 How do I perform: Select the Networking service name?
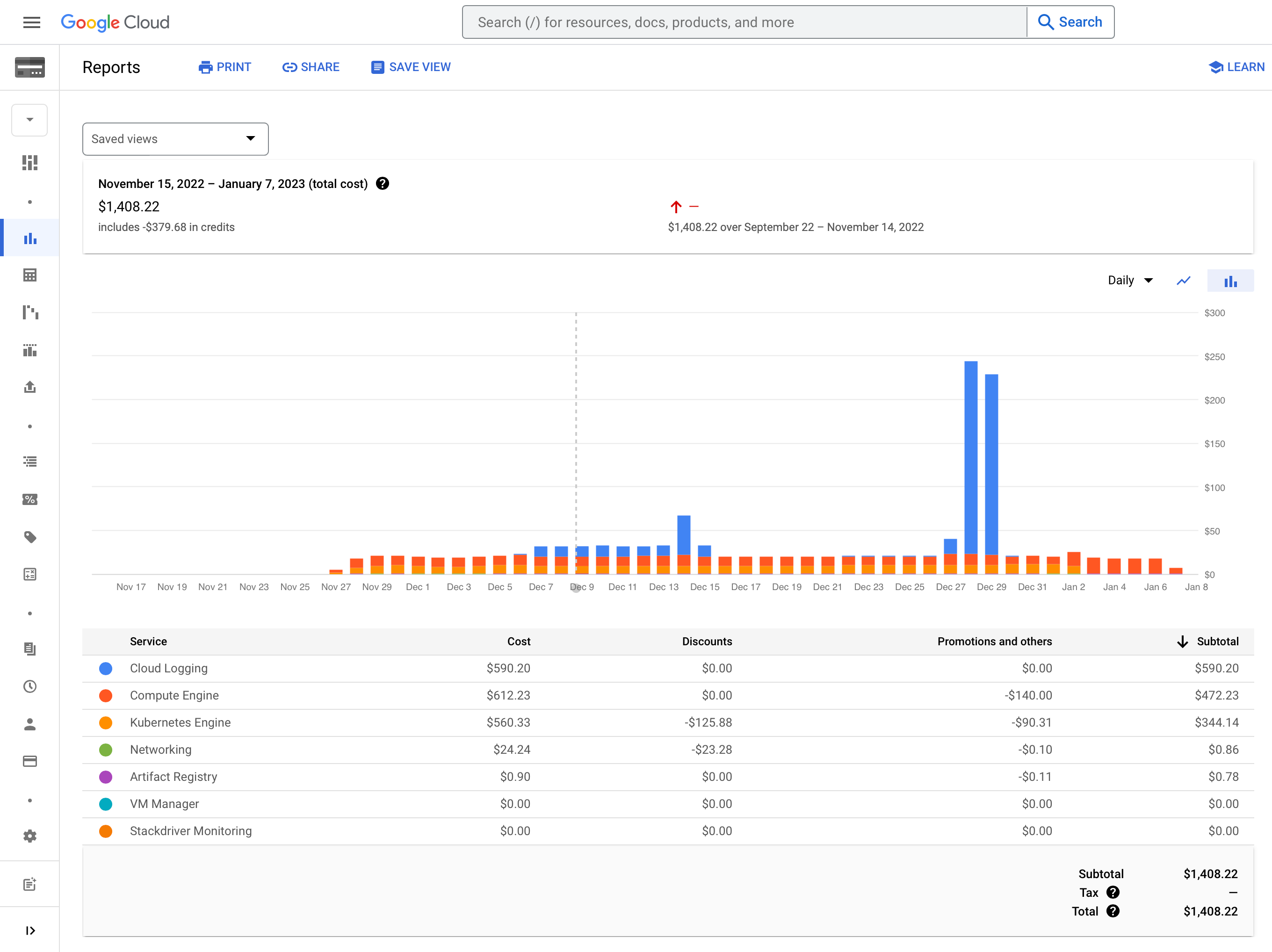pos(160,750)
